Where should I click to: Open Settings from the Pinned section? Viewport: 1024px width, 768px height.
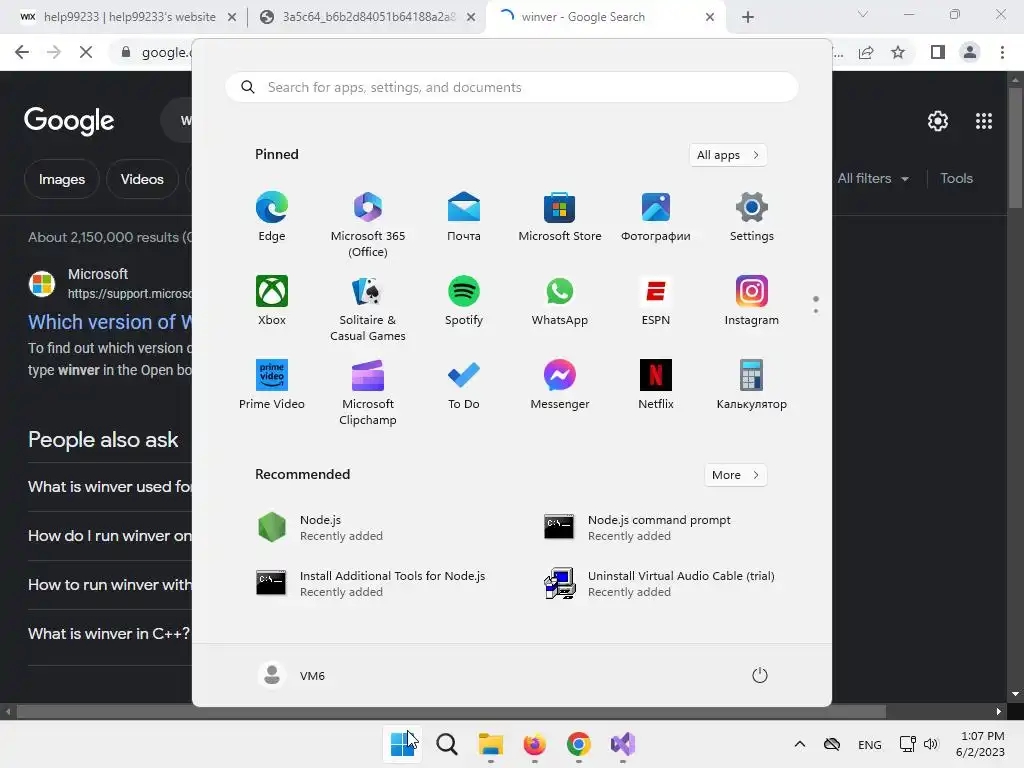752,217
